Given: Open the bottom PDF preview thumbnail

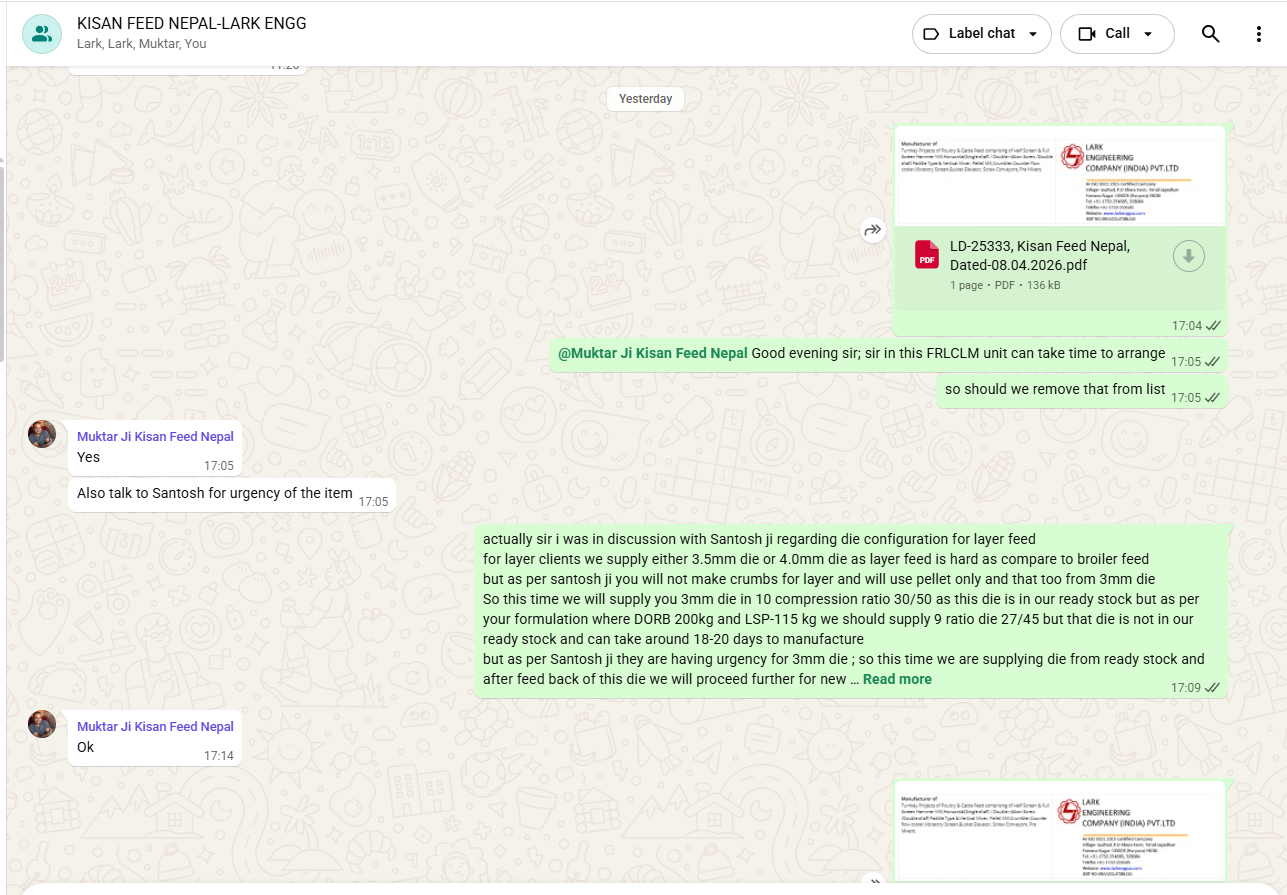Looking at the screenshot, I should pos(1058,830).
